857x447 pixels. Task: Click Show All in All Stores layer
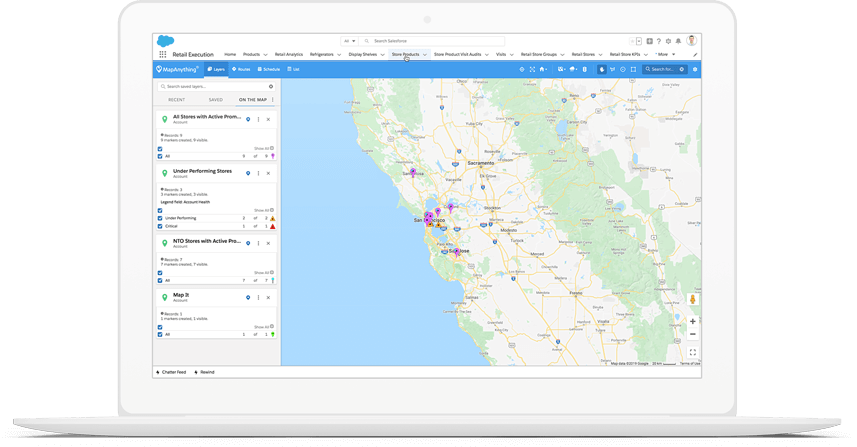(263, 149)
